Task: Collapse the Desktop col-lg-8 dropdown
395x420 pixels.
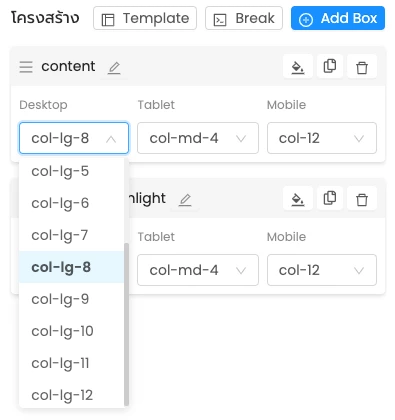Action: 74,138
